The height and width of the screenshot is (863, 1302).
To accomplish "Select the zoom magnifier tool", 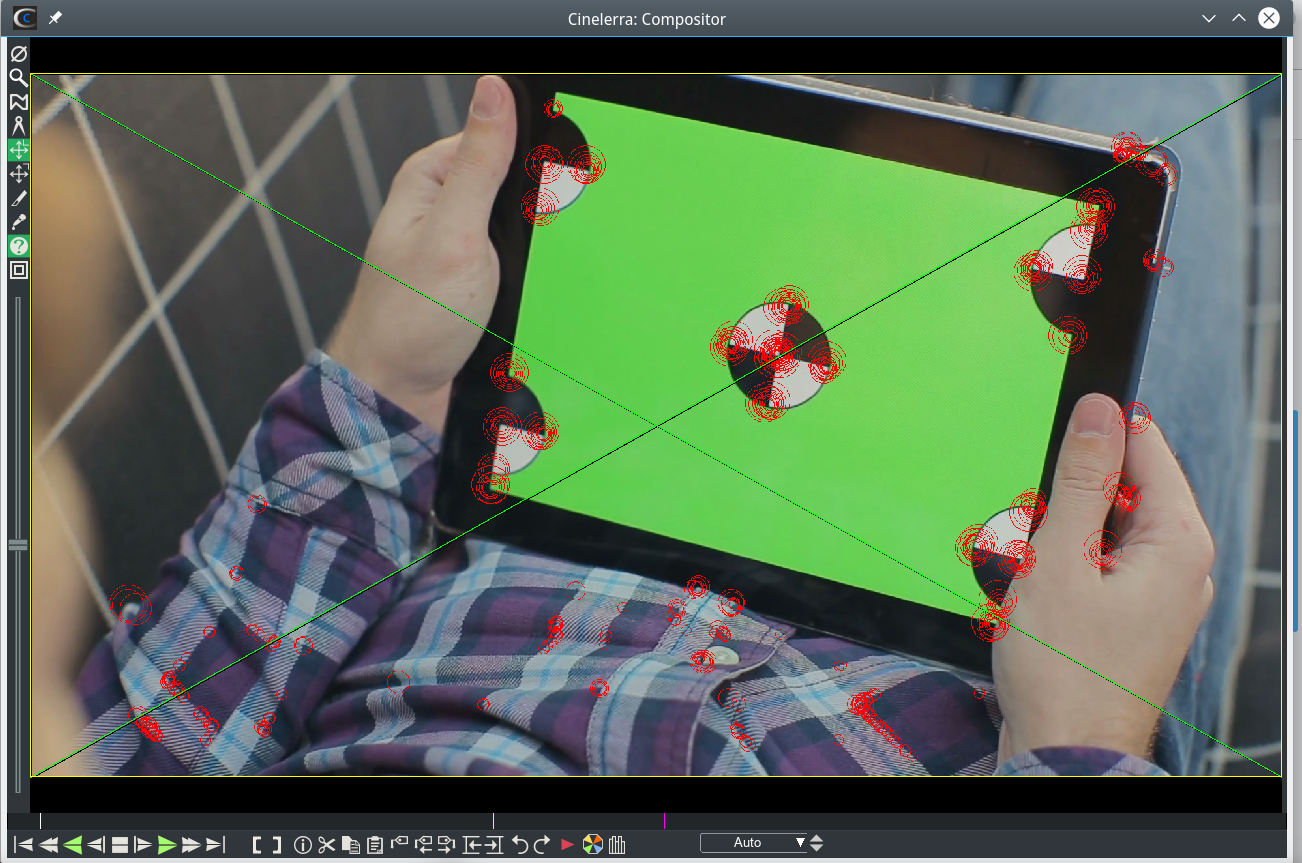I will 18,77.
